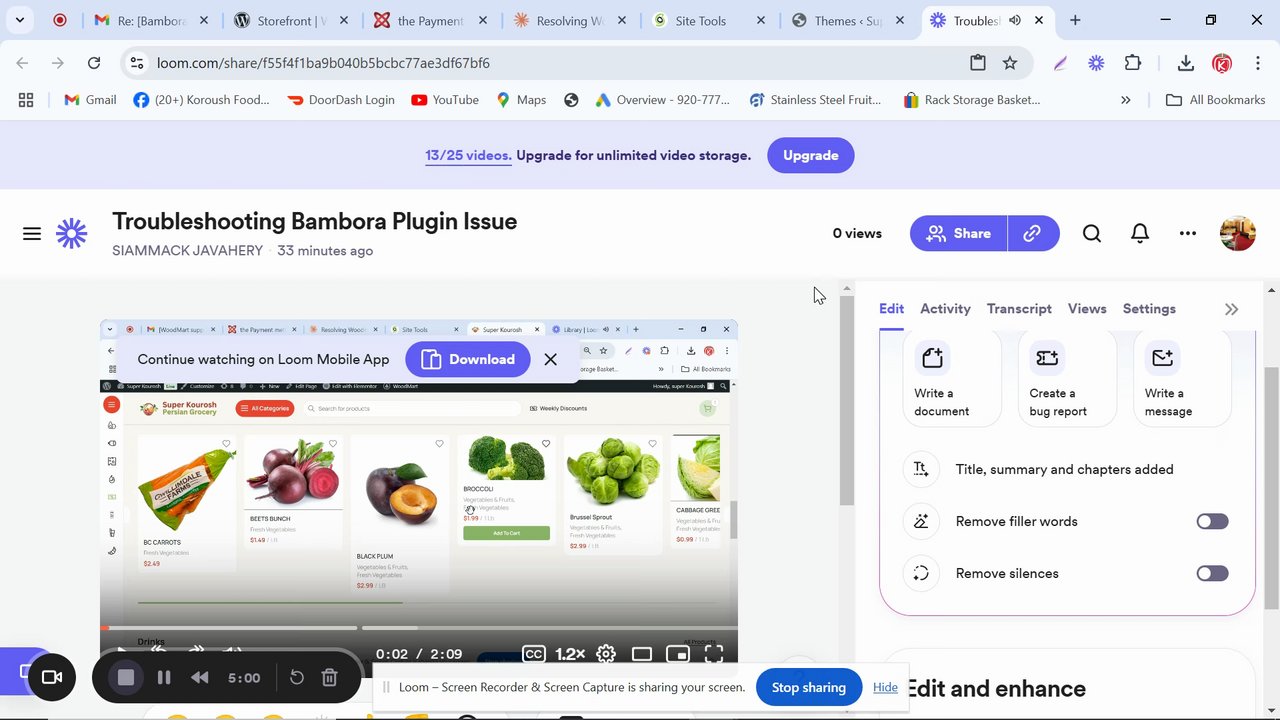Hide the screen sharing notice
The height and width of the screenshot is (720, 1280).
pyautogui.click(x=885, y=687)
